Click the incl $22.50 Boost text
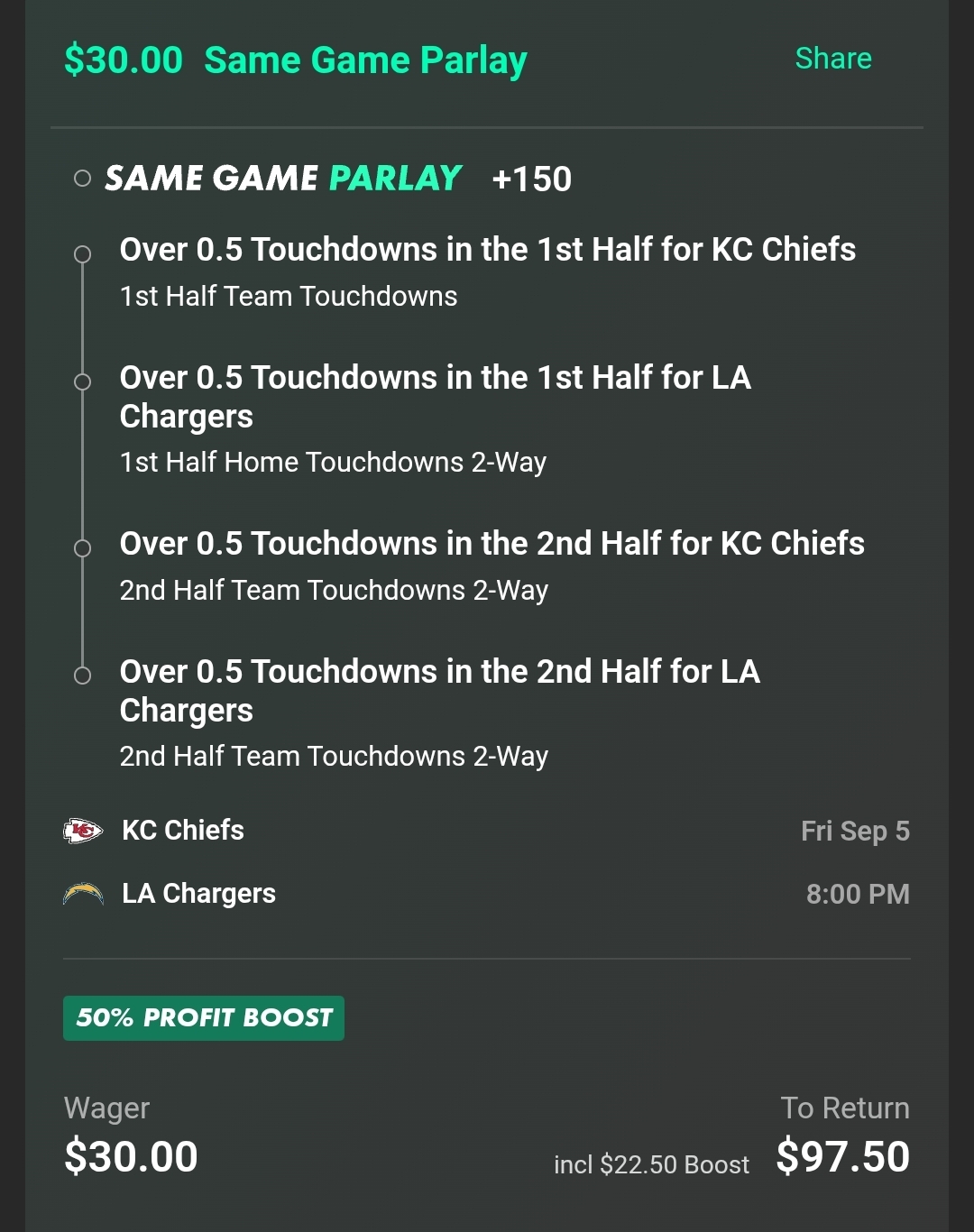 tap(651, 1165)
